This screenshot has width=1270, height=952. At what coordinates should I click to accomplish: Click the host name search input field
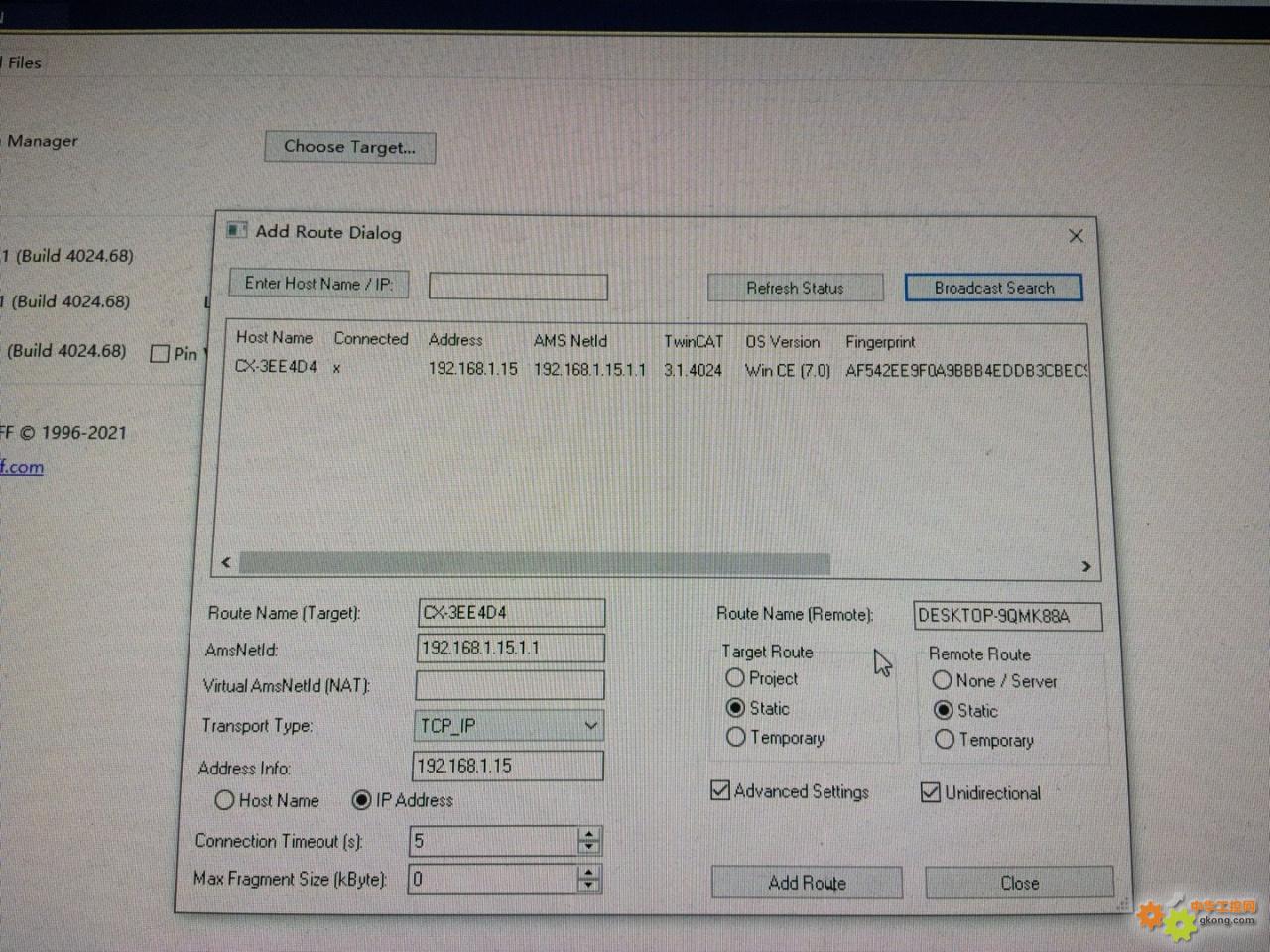518,288
